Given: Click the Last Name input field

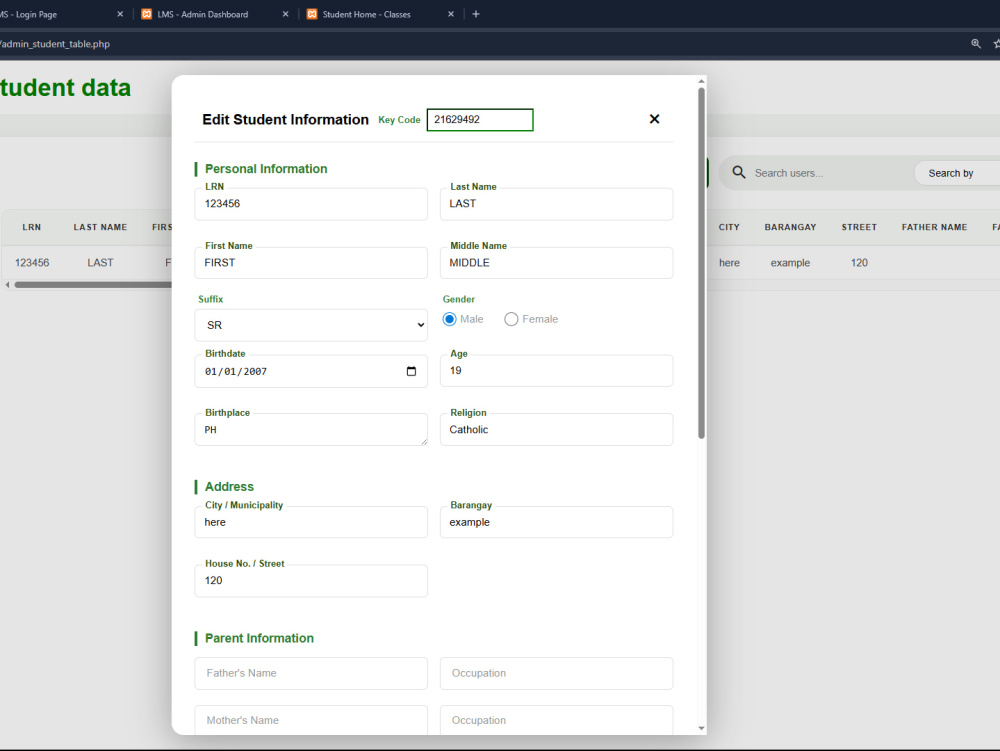Looking at the screenshot, I should [x=556, y=204].
